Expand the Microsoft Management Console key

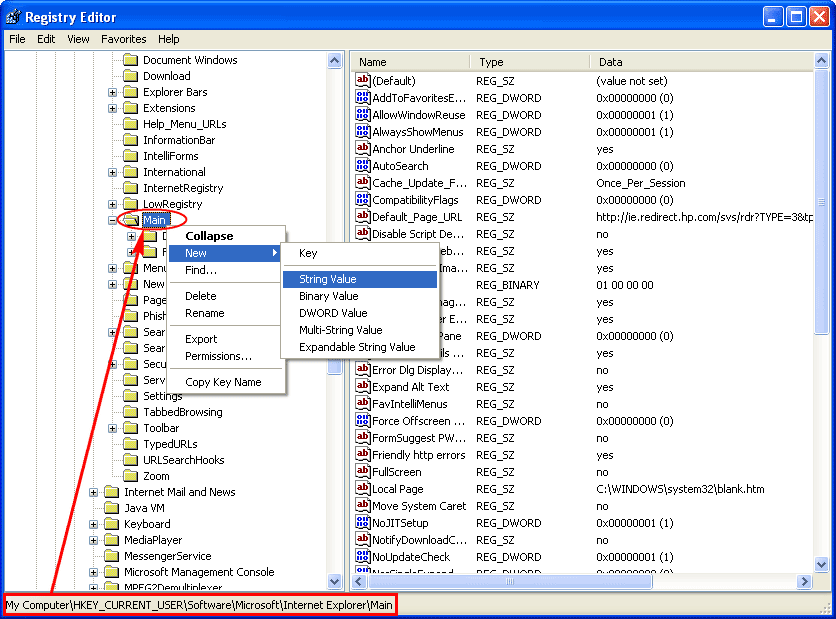click(x=93, y=572)
